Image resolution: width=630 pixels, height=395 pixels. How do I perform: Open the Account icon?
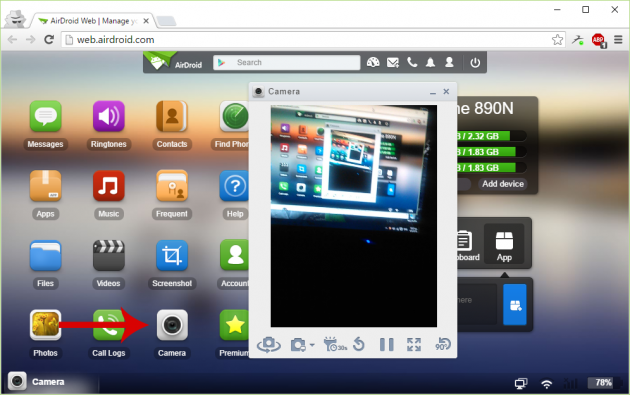click(x=234, y=256)
